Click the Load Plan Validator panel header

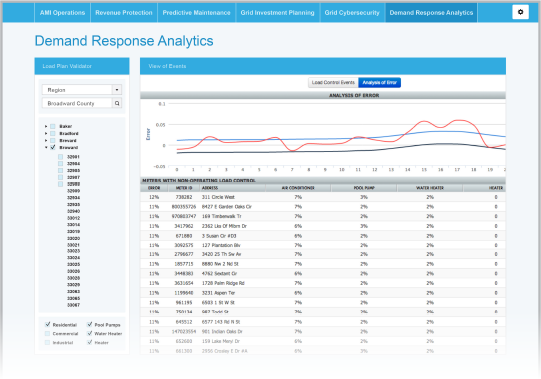pyautogui.click(x=82, y=66)
